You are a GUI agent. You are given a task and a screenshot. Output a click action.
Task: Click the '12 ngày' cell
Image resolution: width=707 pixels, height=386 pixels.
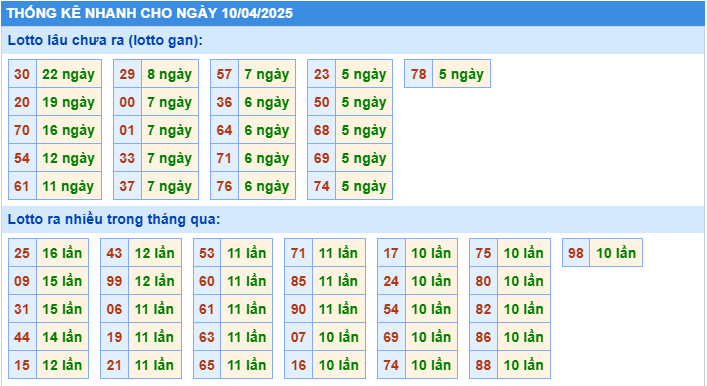(69, 158)
